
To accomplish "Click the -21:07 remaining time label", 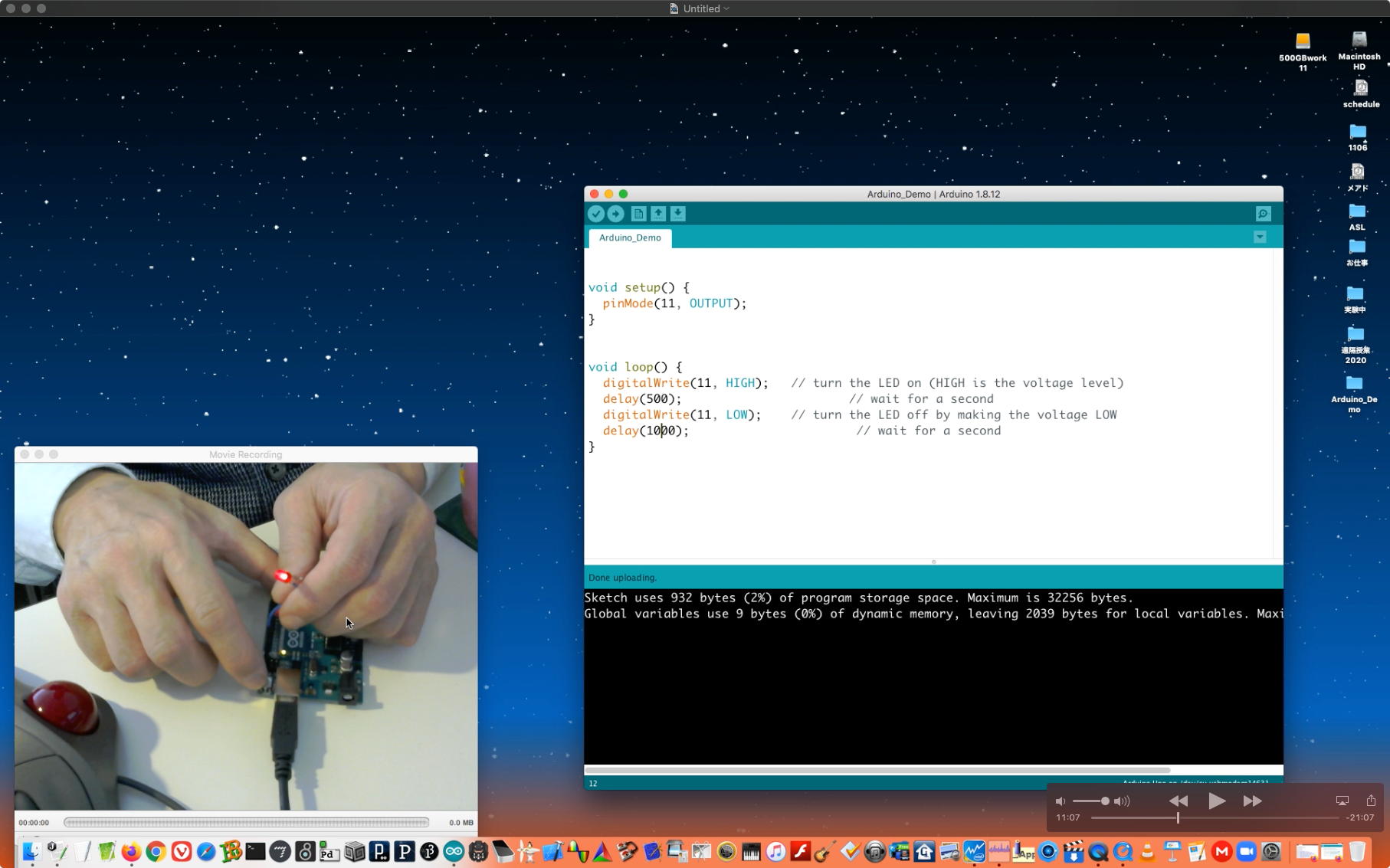I will click(x=1360, y=817).
